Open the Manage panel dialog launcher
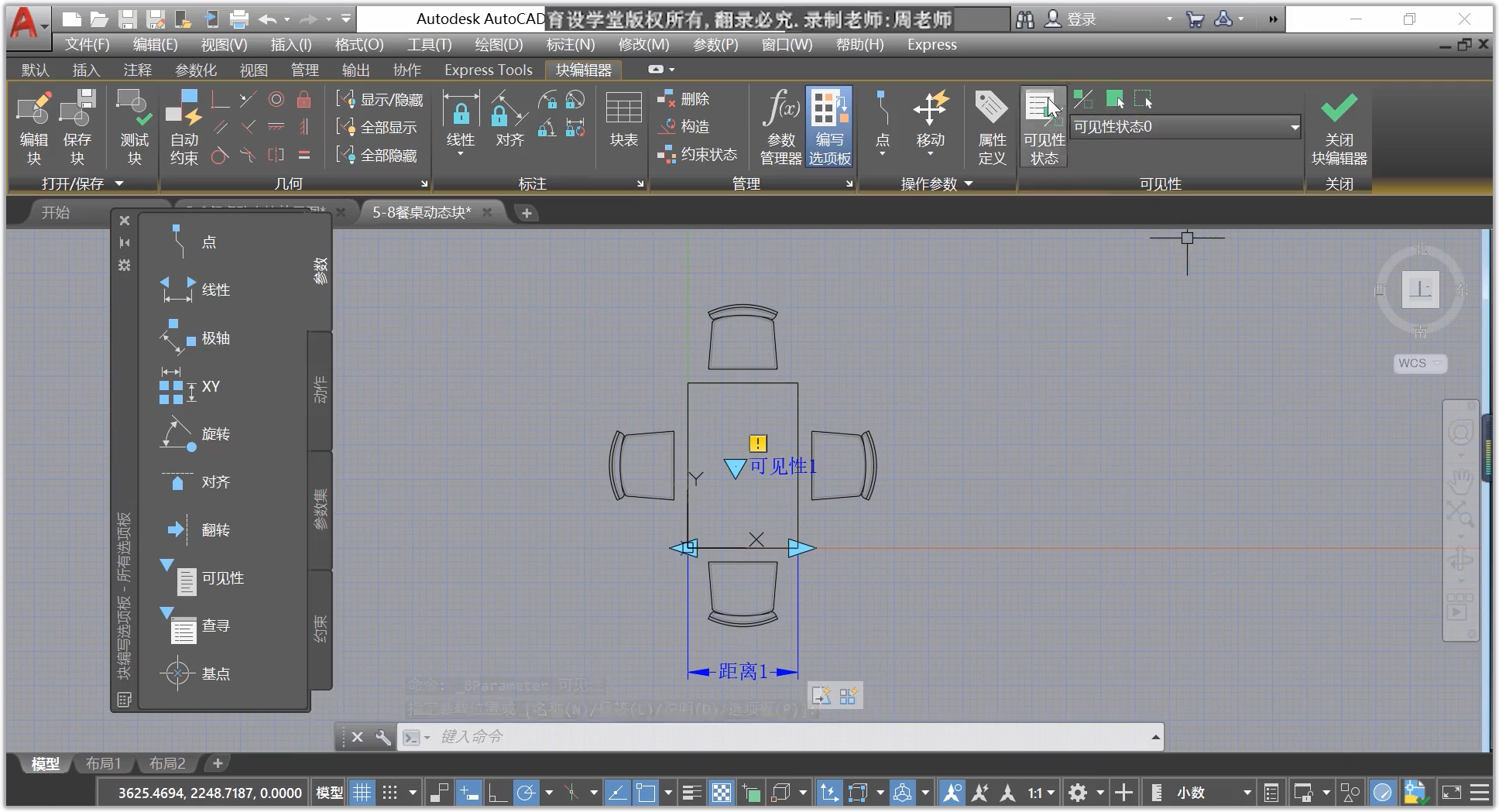1499x812 pixels. pyautogui.click(x=849, y=183)
